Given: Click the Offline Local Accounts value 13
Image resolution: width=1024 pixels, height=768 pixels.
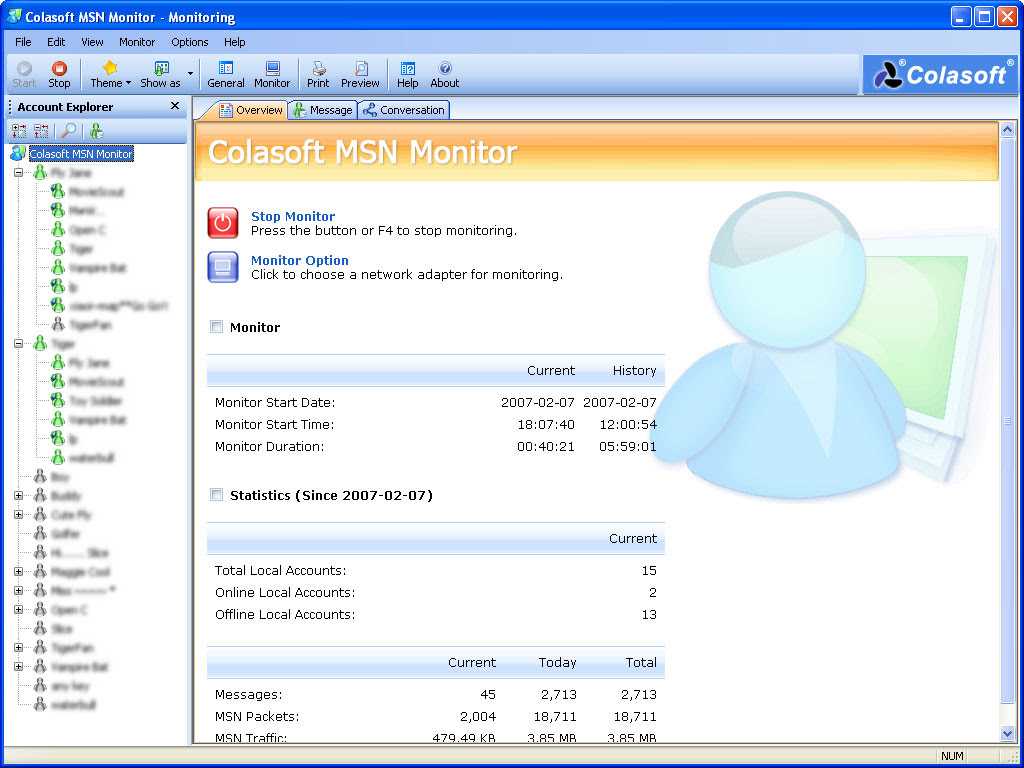Looking at the screenshot, I should coord(648,614).
